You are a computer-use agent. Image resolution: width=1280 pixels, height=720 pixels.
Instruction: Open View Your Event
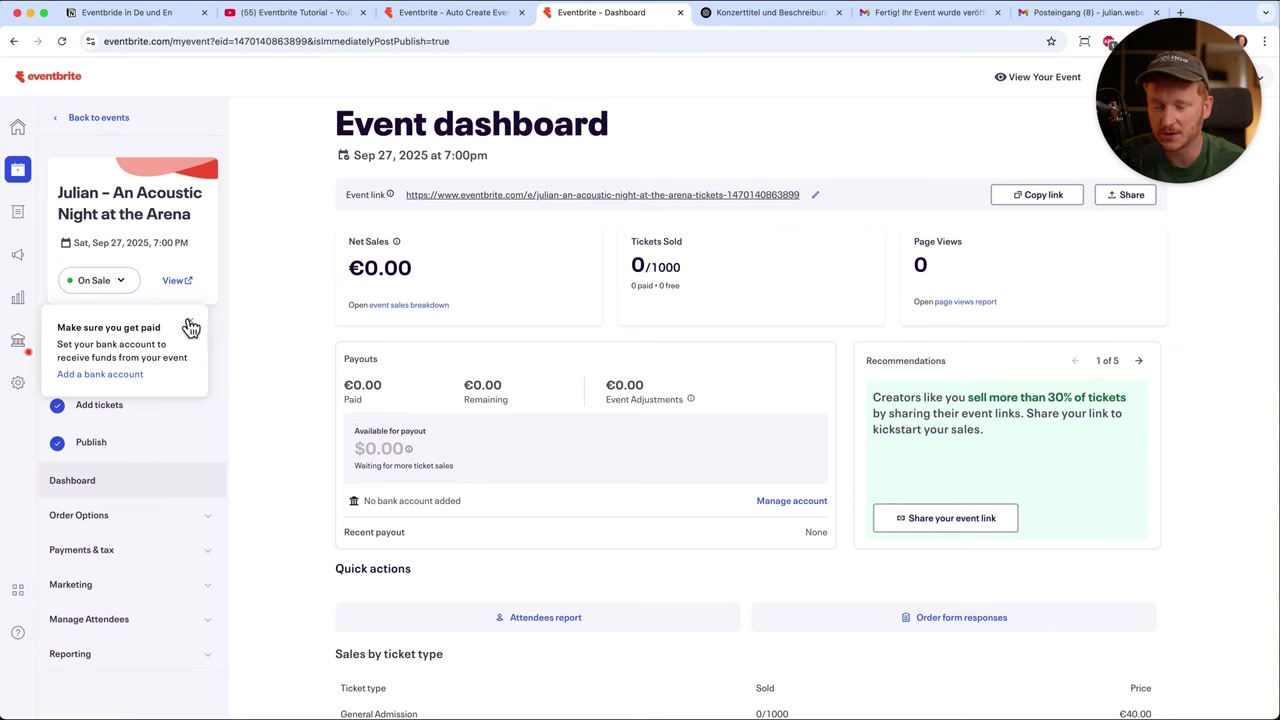tap(1037, 77)
